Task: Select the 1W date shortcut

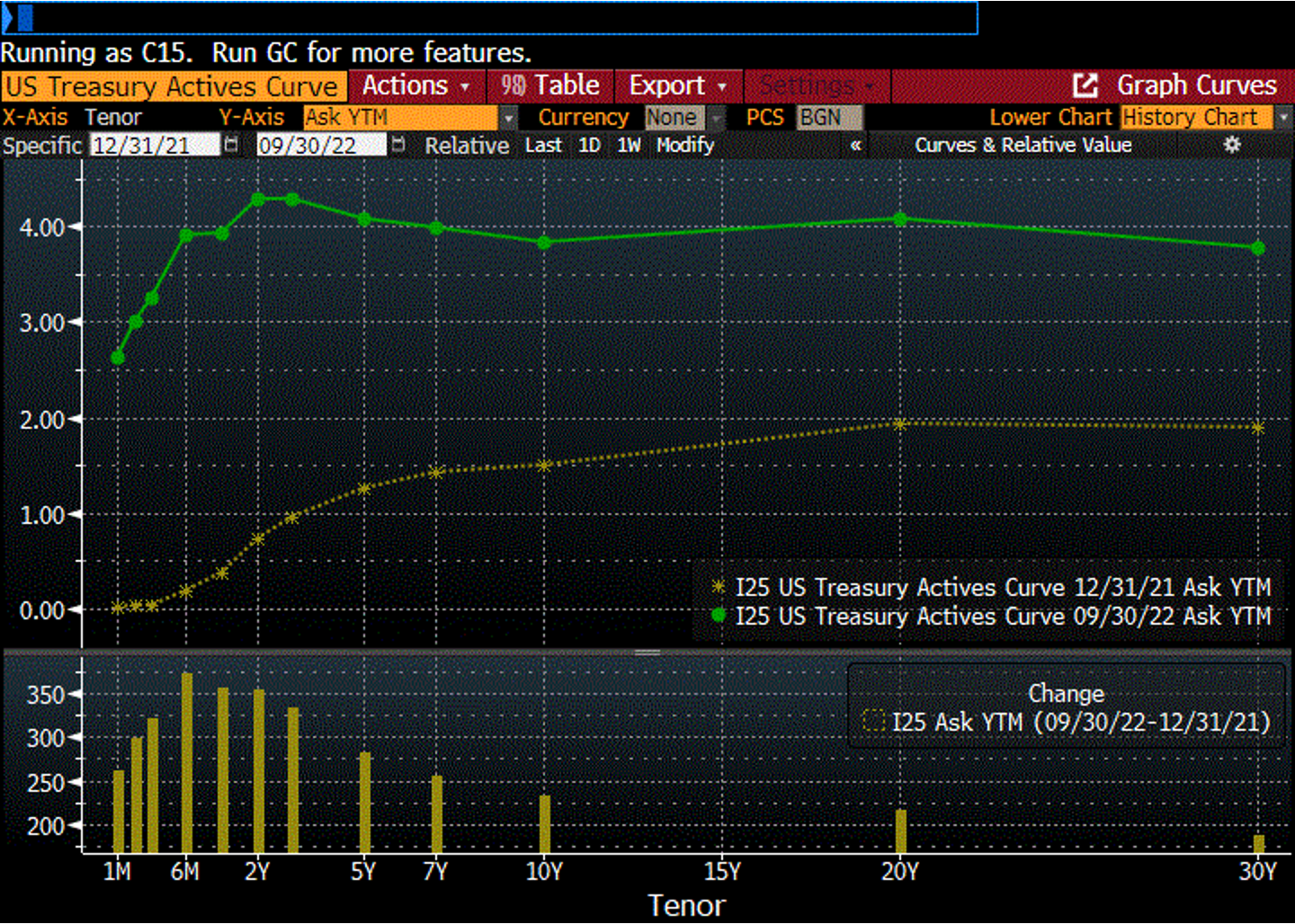Action: point(629,145)
